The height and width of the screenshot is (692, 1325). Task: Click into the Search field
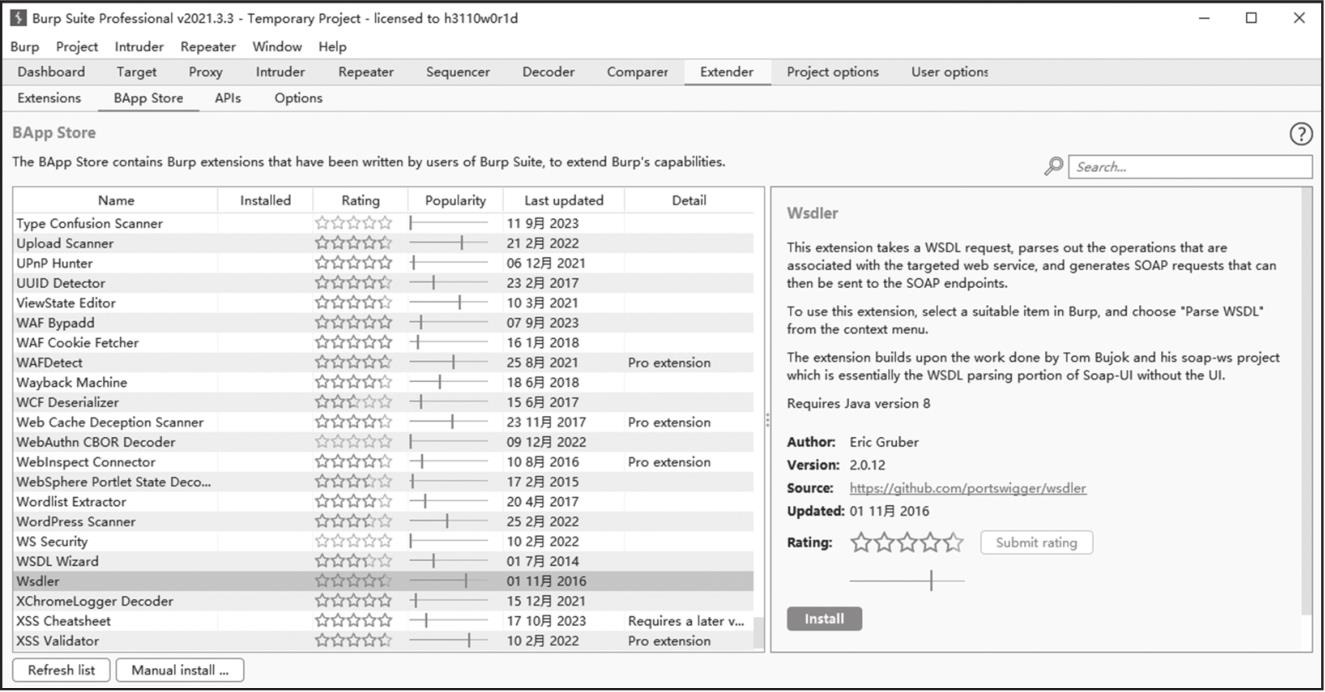tap(1190, 167)
